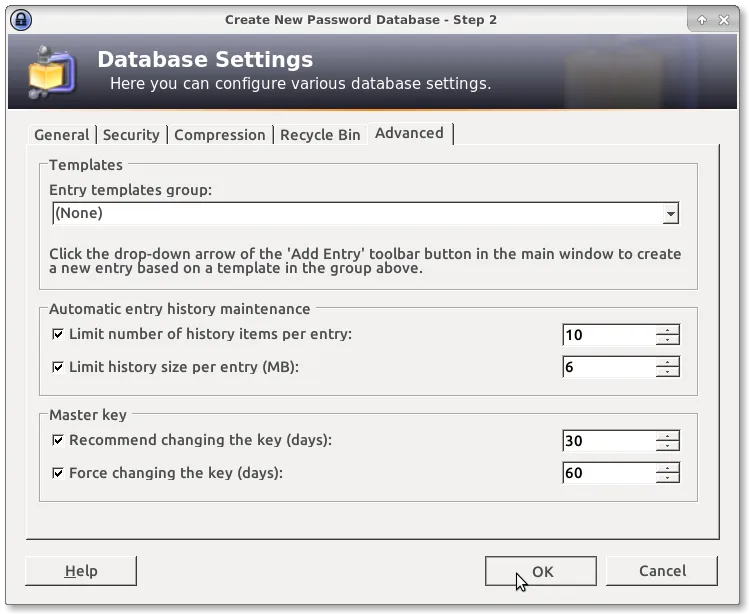Click the database folder icon in the header
The height and width of the screenshot is (614, 749).
click(50, 74)
